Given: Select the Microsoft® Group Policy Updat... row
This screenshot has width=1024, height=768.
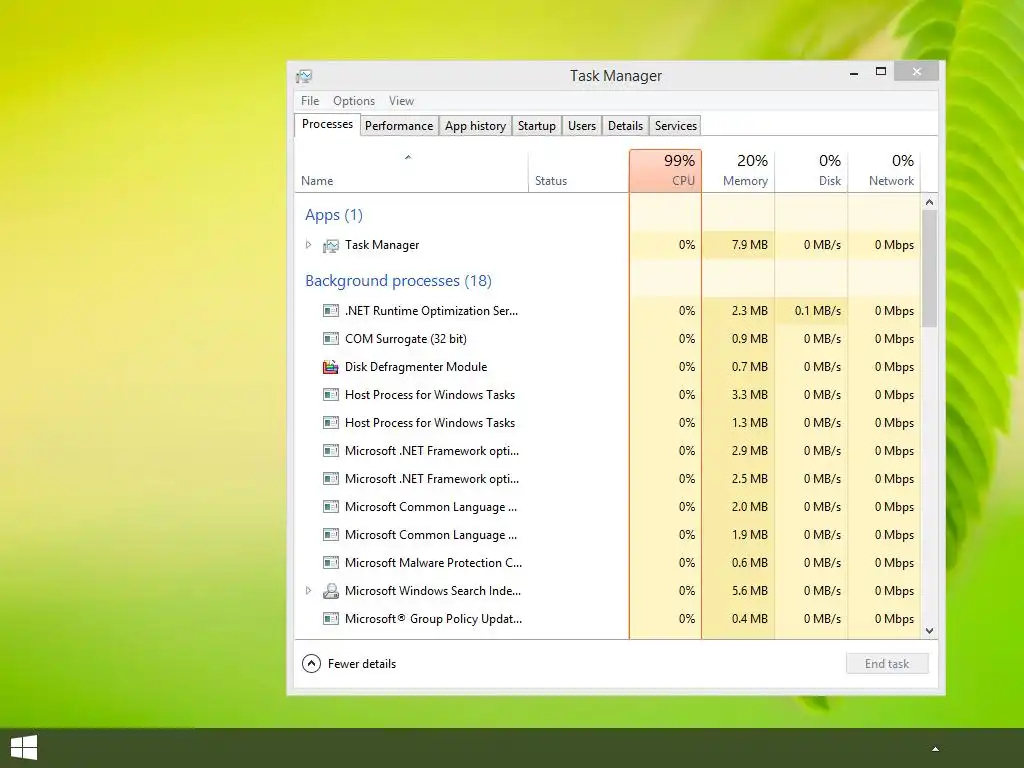Looking at the screenshot, I should [607, 619].
